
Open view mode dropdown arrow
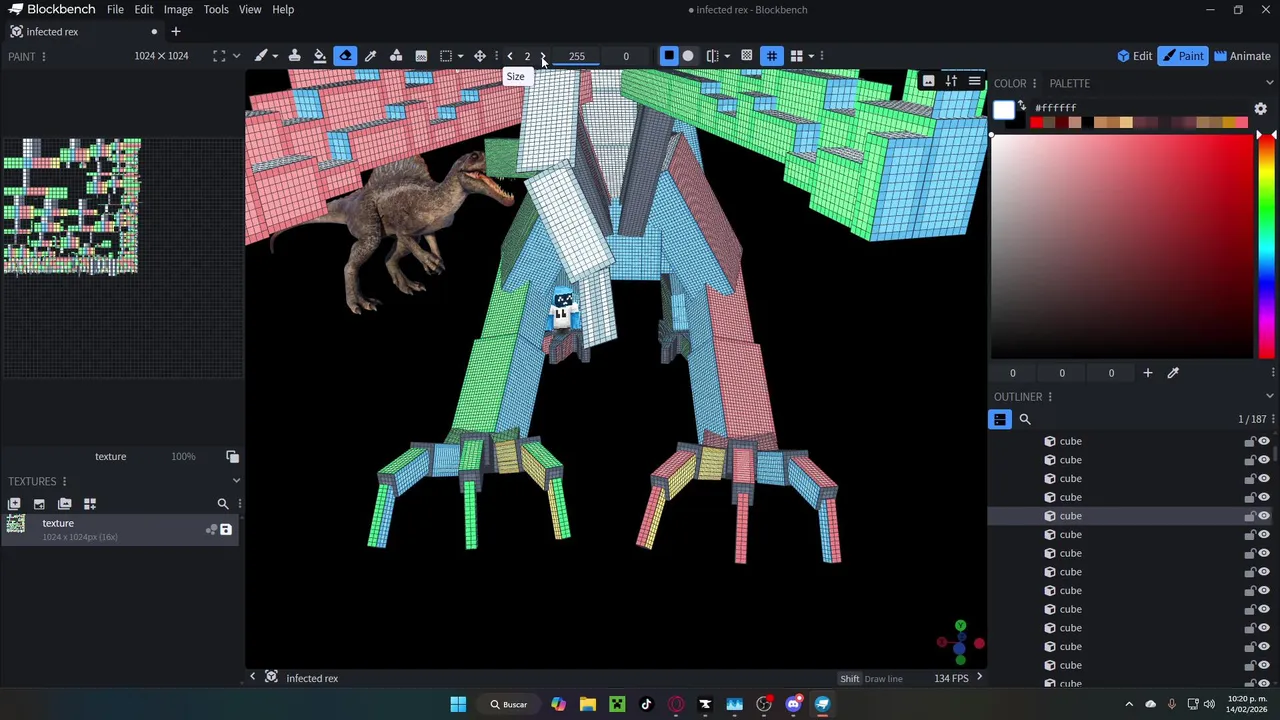point(811,56)
